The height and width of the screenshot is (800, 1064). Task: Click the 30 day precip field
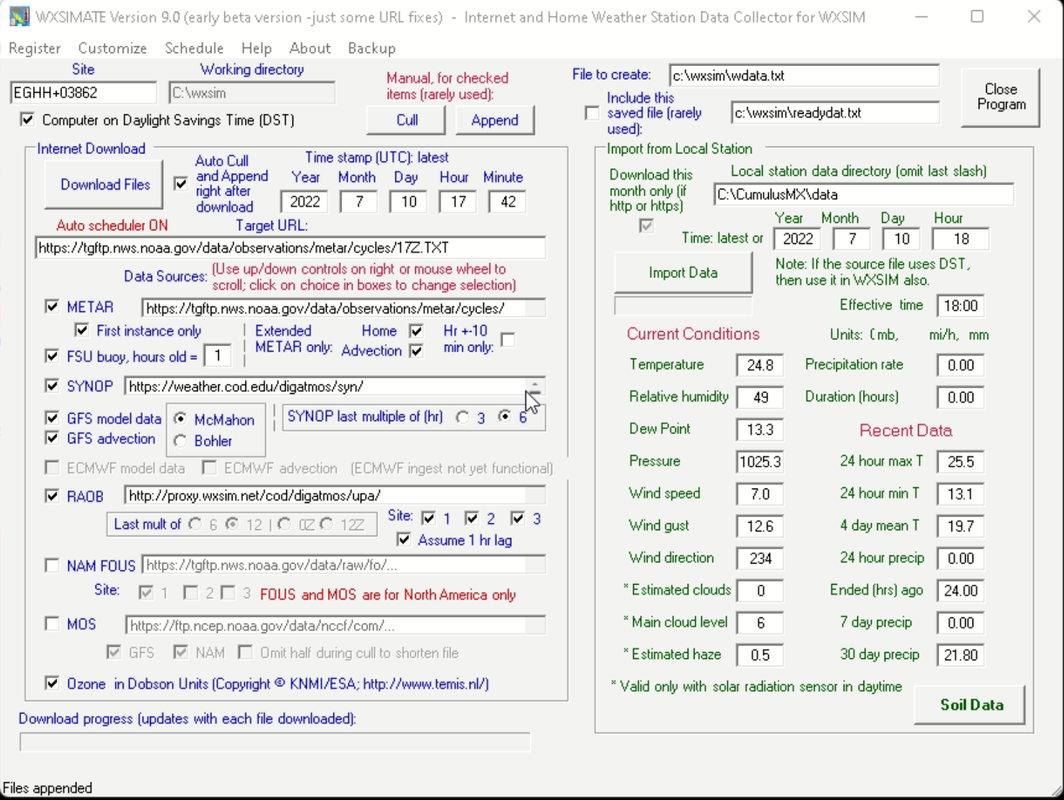tap(960, 655)
